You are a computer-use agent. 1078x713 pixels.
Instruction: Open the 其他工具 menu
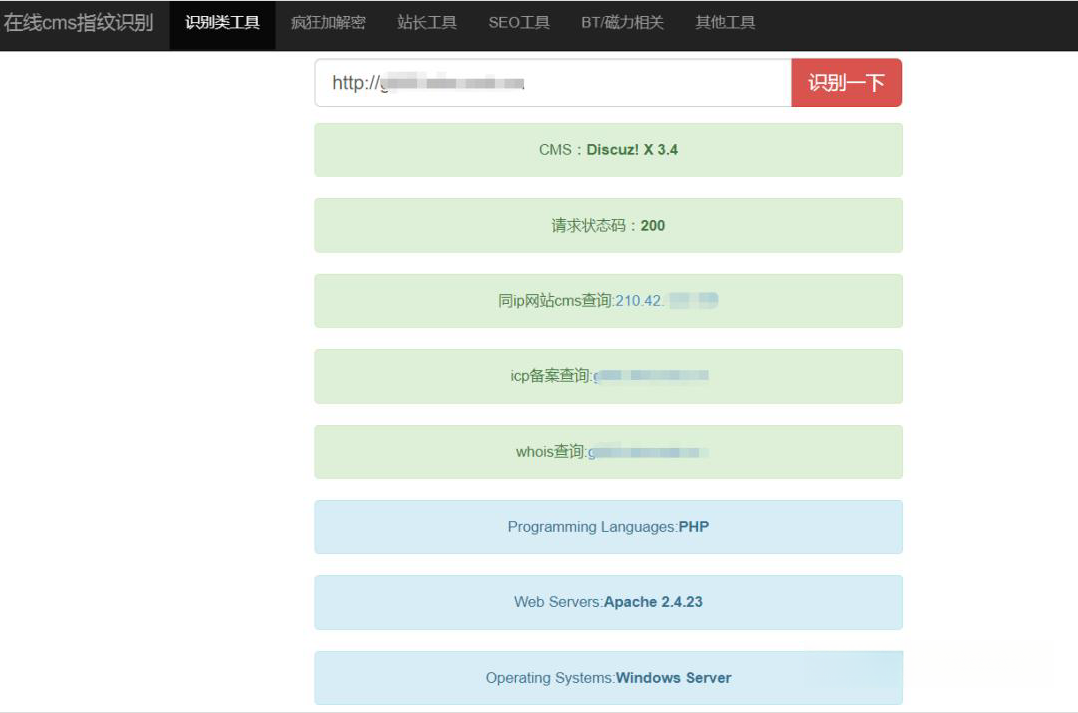pos(725,23)
